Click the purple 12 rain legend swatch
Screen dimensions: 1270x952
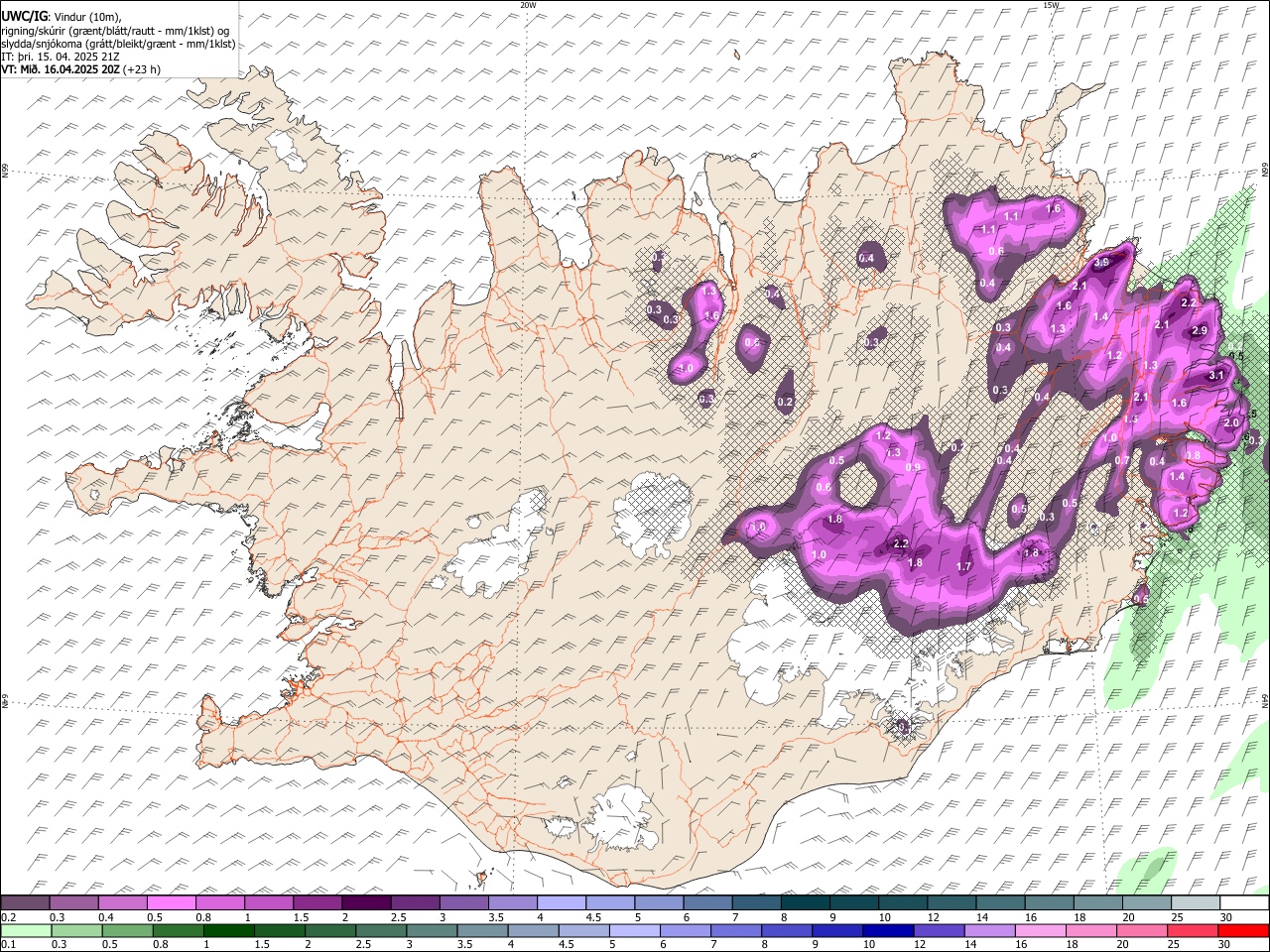[x=939, y=930]
